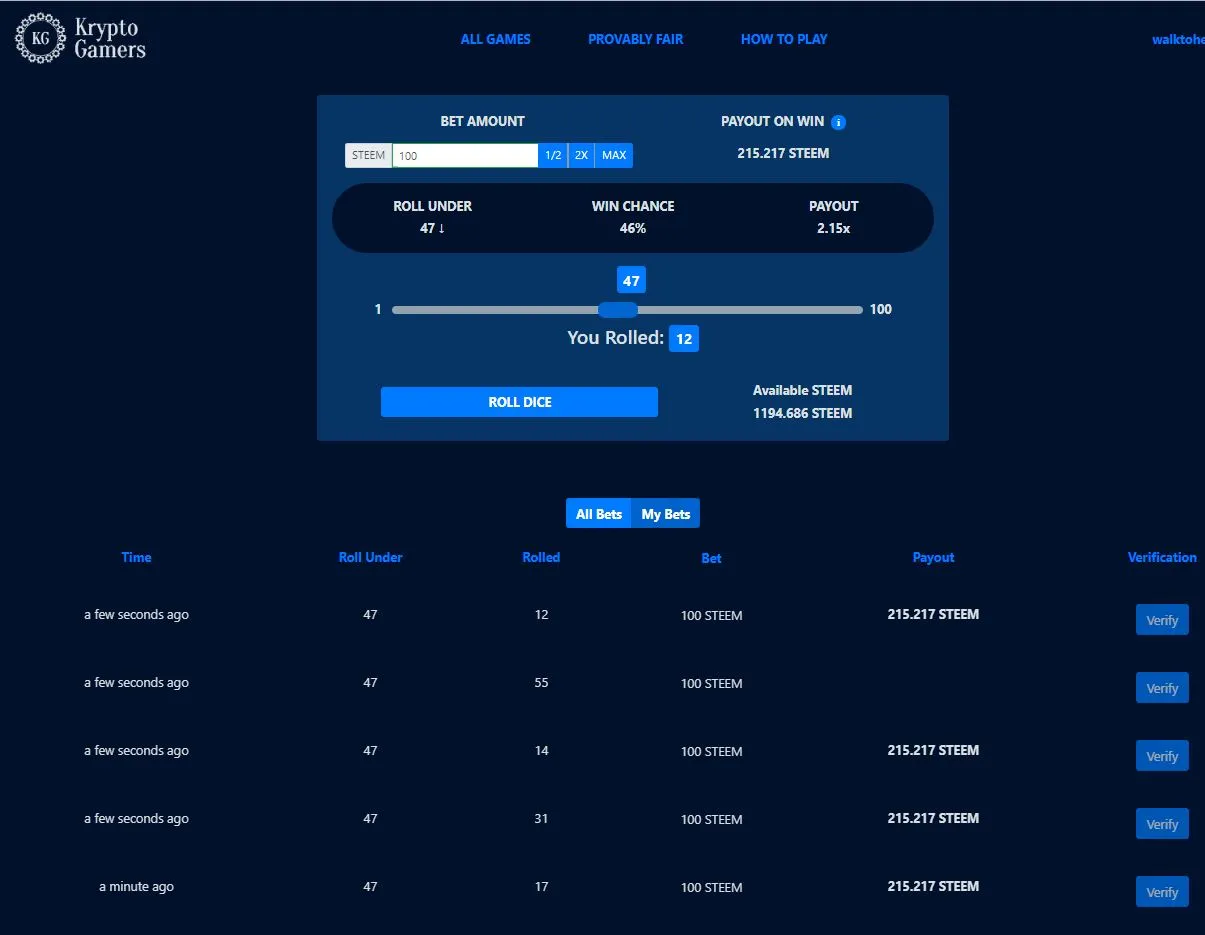This screenshot has width=1205, height=935.
Task: Open the HOW TO PLAY page
Action: tap(784, 39)
